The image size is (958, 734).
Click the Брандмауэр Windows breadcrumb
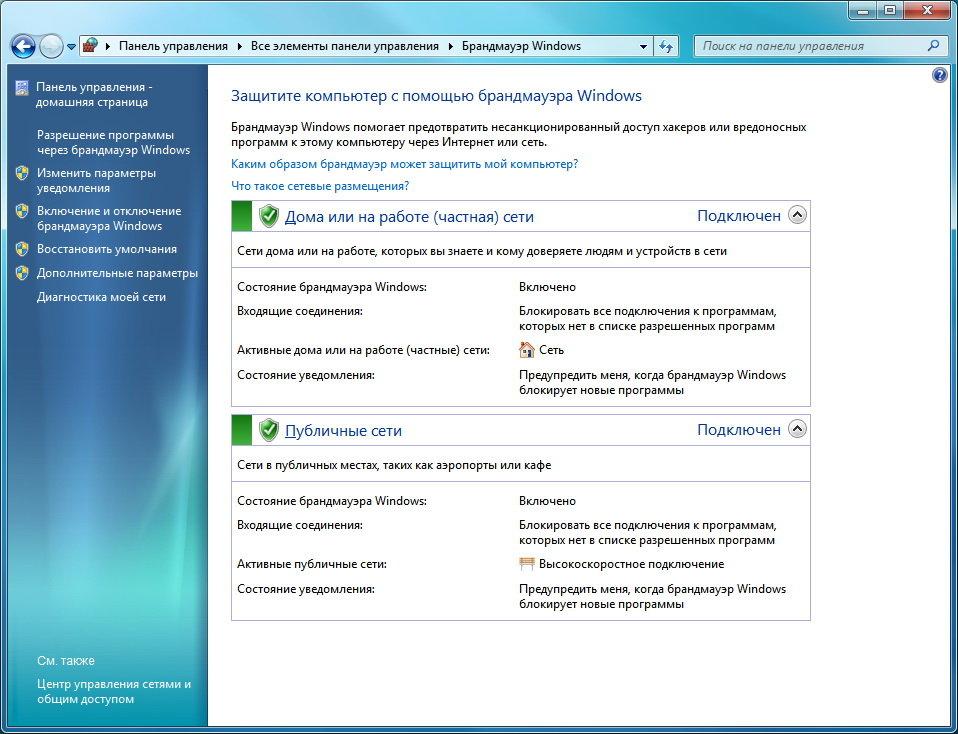click(521, 46)
